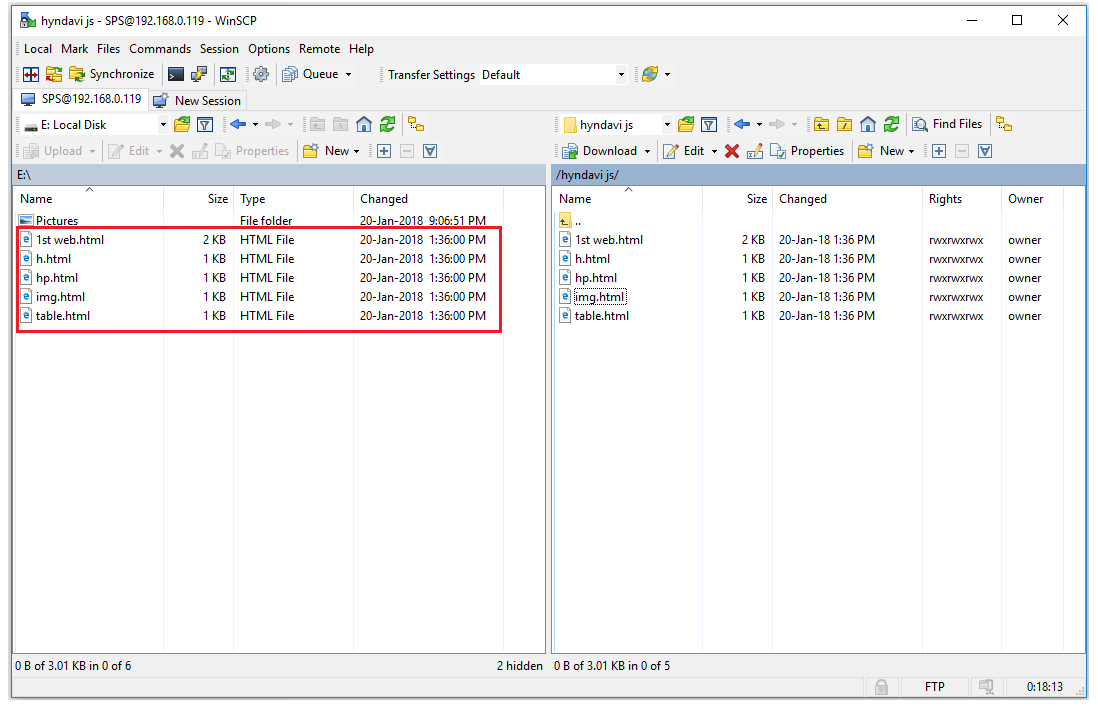1098x709 pixels.
Task: Open the Options menu
Action: (269, 49)
